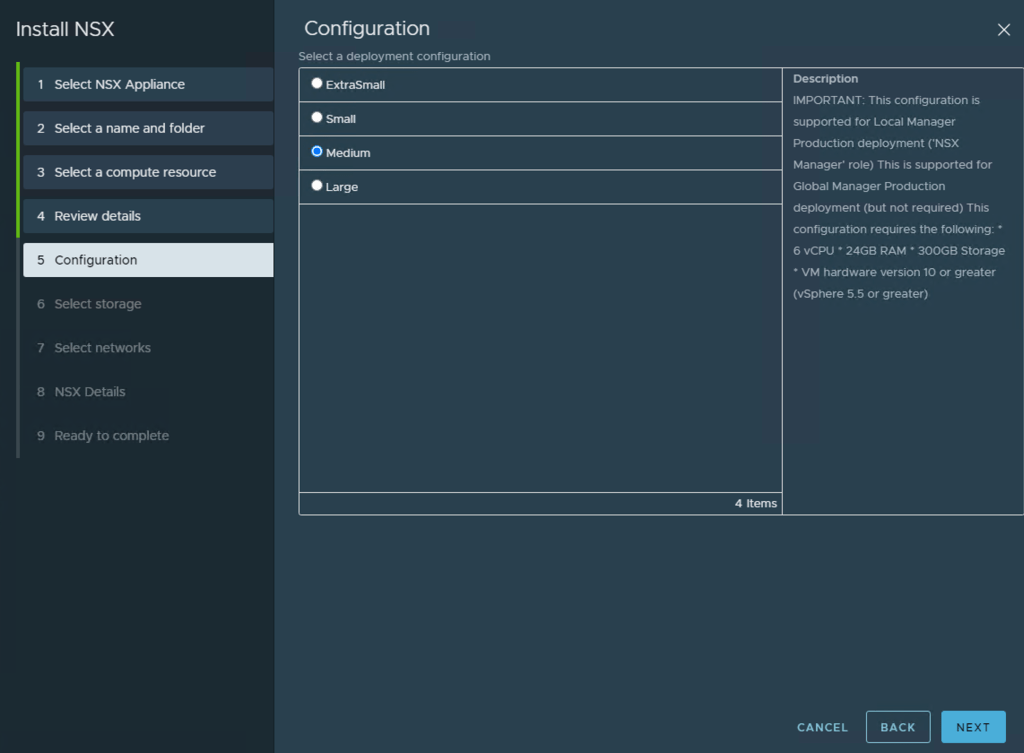Image resolution: width=1024 pixels, height=753 pixels.
Task: Click the BACK button
Action: 897,727
